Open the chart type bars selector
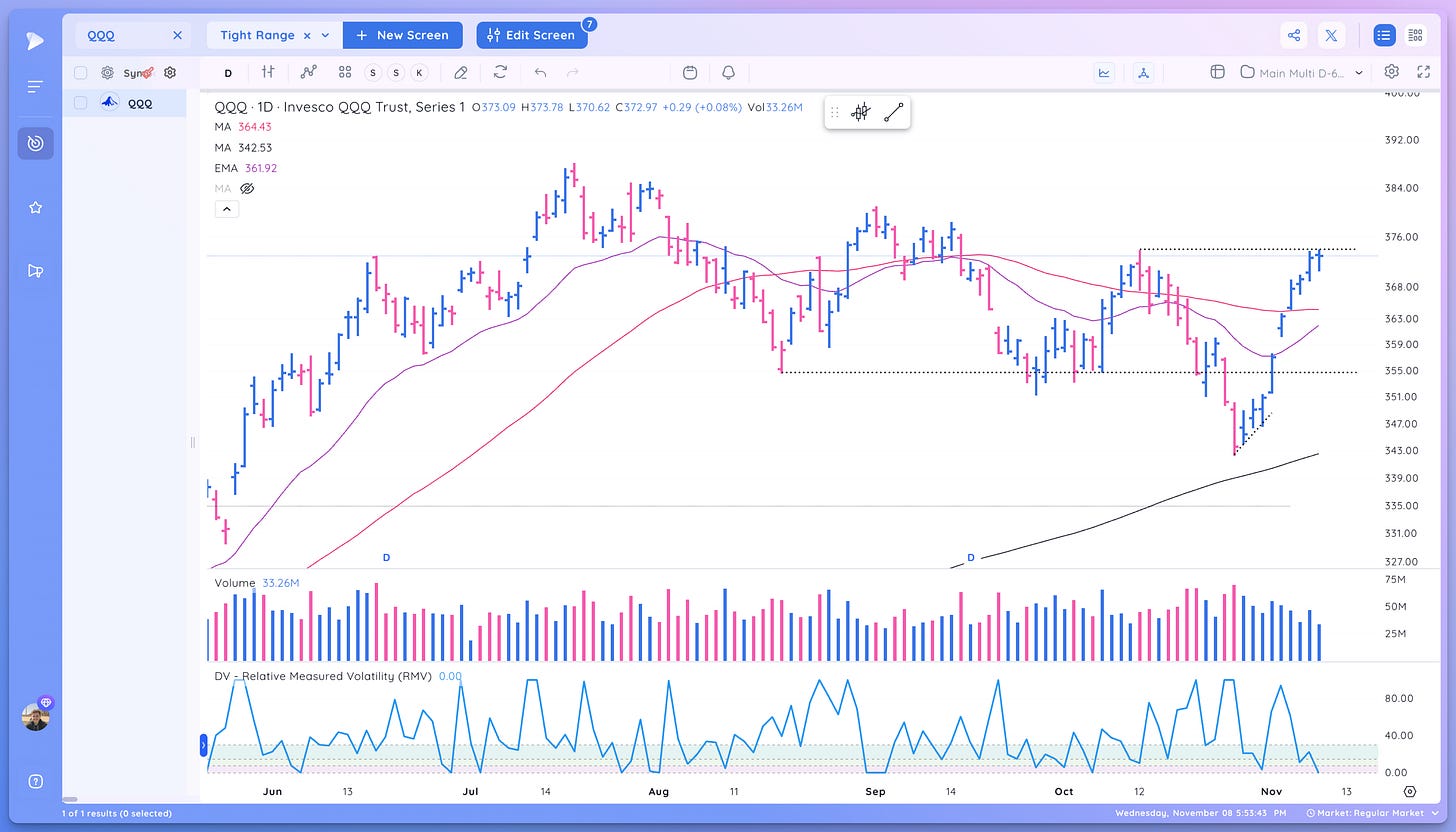 click(x=268, y=72)
